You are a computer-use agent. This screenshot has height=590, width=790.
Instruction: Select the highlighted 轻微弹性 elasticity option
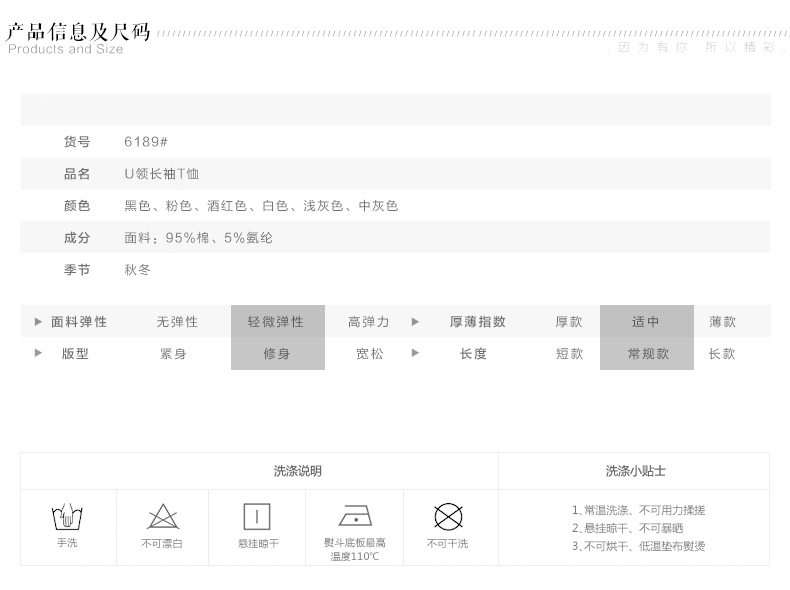tap(277, 322)
